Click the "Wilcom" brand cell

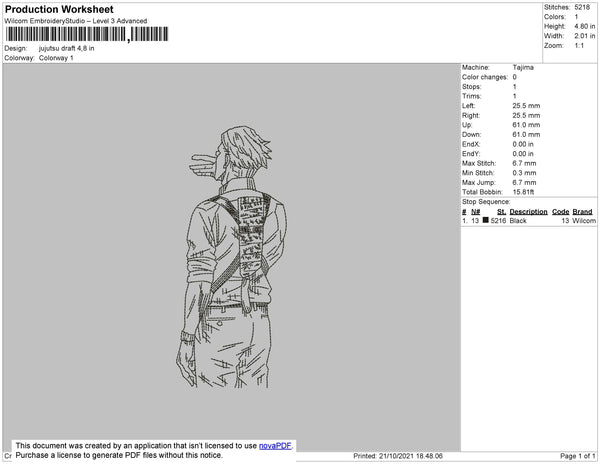pos(584,221)
